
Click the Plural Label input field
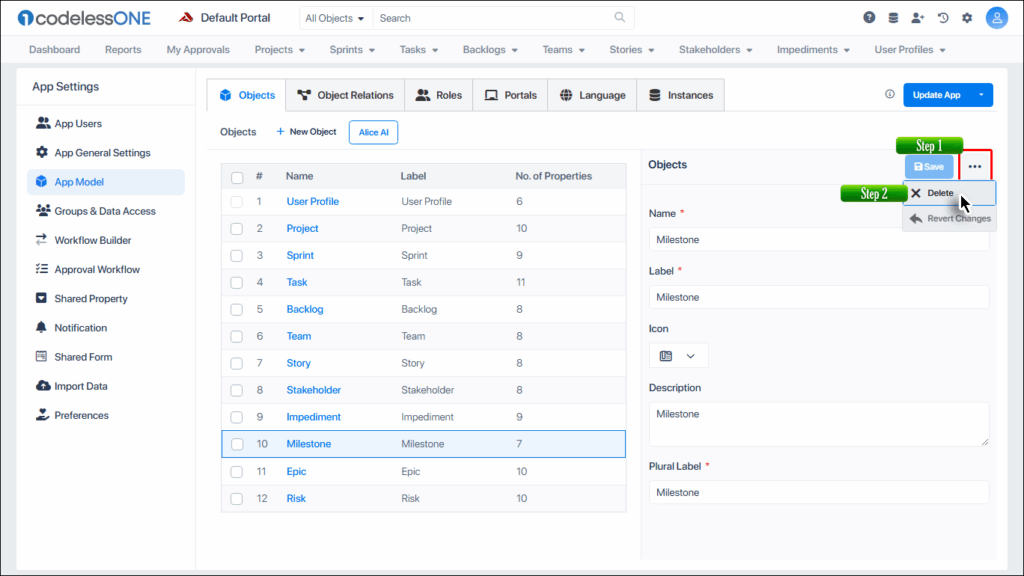coord(818,493)
